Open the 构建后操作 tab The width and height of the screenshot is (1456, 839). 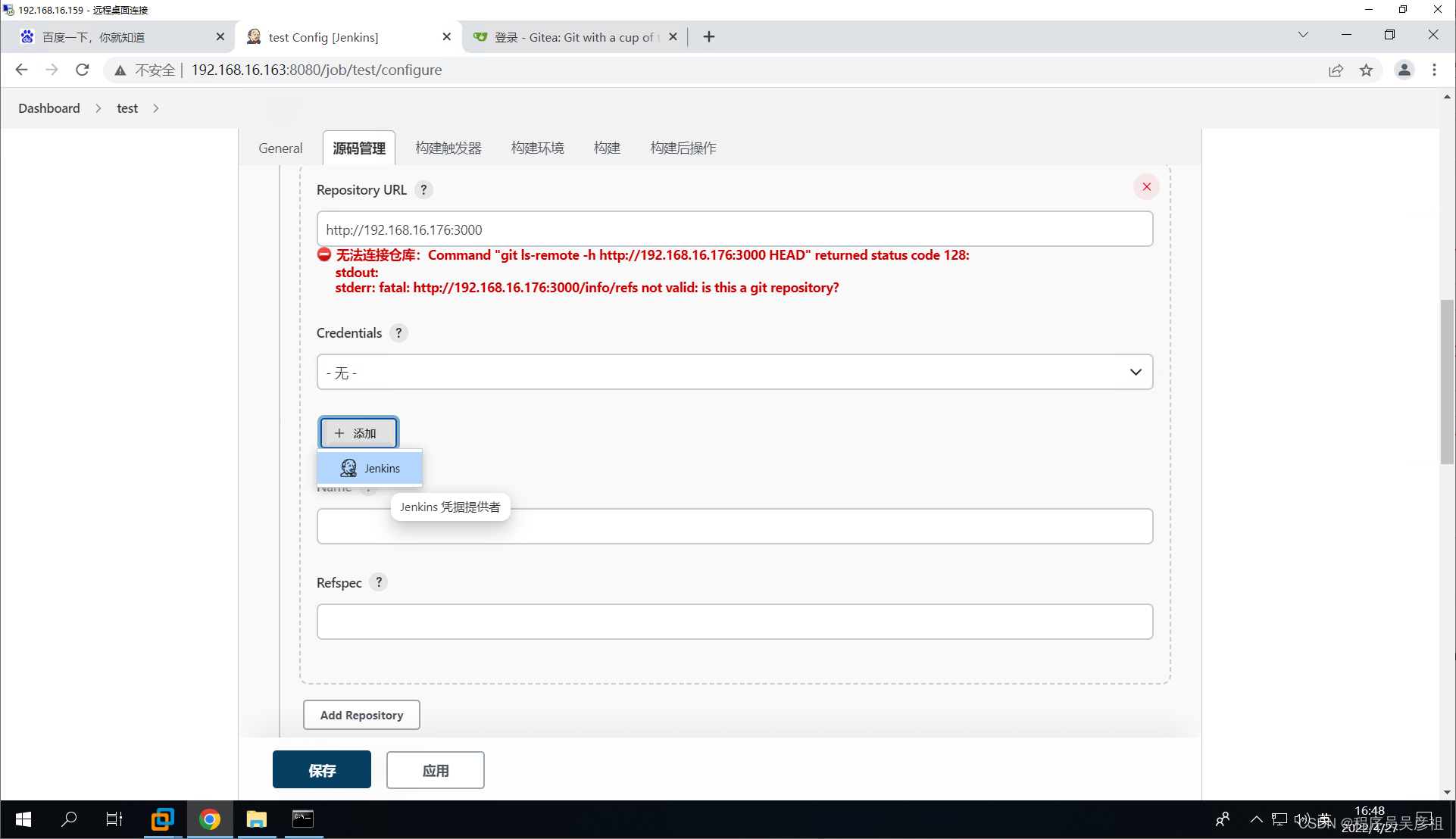click(683, 148)
